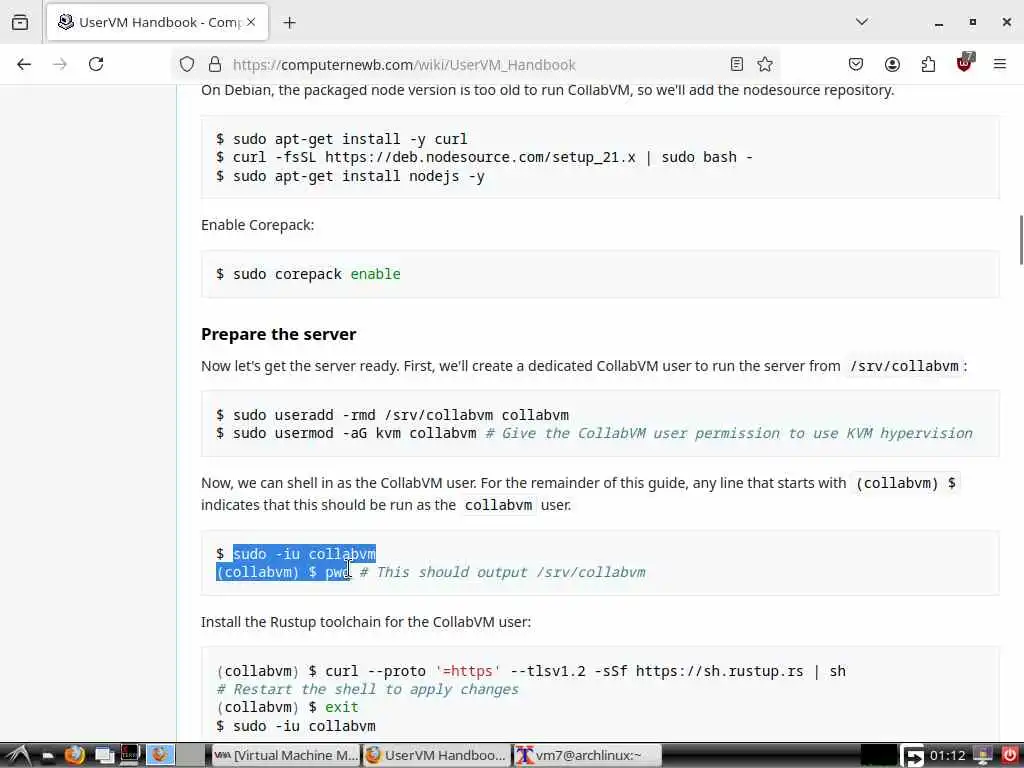The width and height of the screenshot is (1024, 768).
Task: Save page to Pocket
Action: point(856,64)
